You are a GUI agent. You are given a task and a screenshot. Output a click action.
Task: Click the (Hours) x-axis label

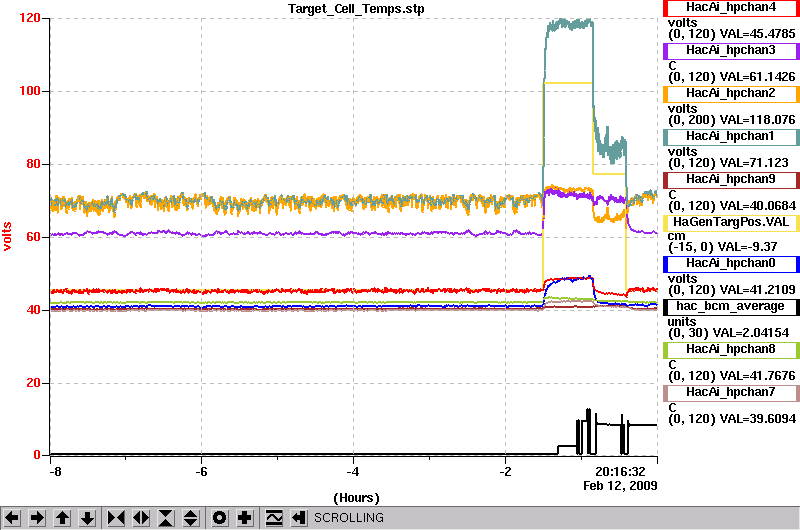(356, 498)
